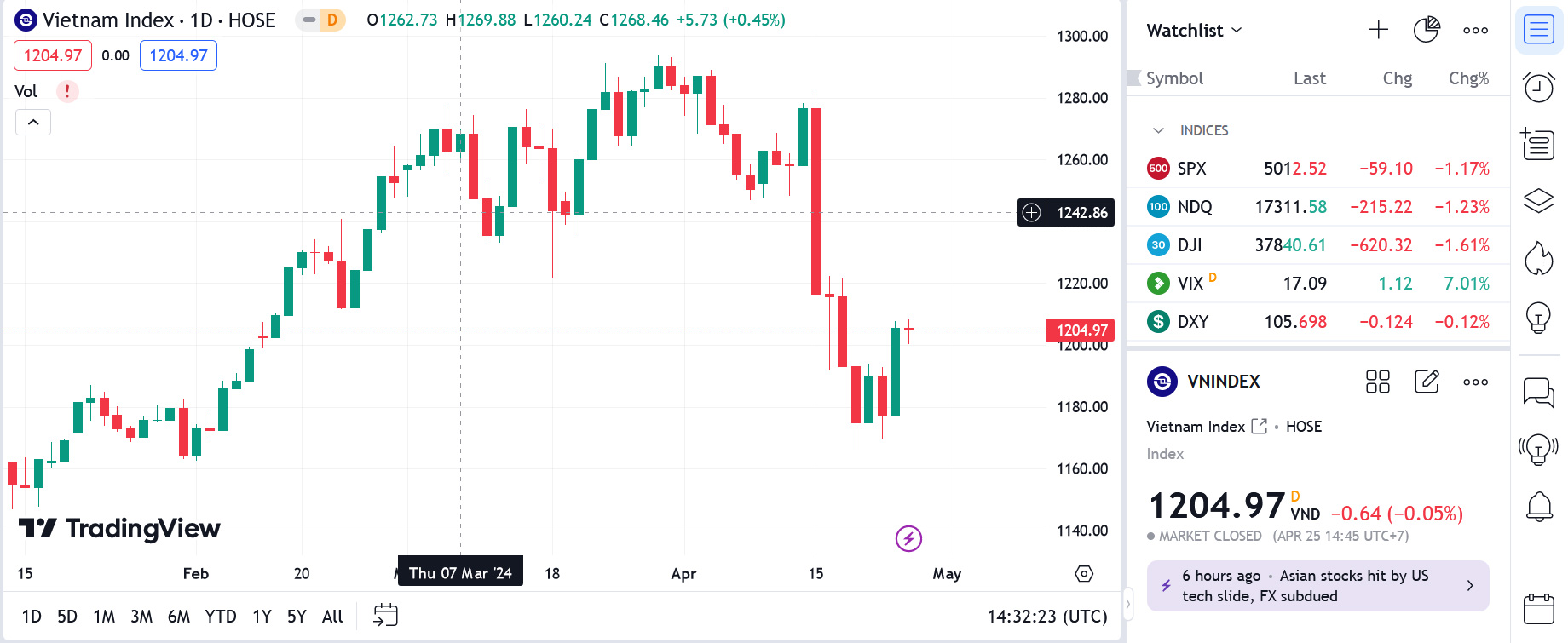Click the publish pencil icon beside VNINDEX
1568x643 pixels.
click(x=1427, y=382)
